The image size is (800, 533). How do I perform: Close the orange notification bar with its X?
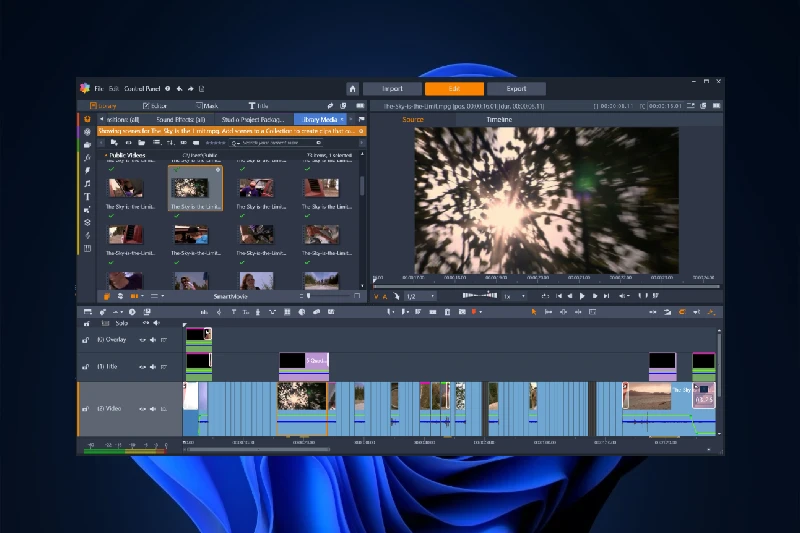pos(361,131)
